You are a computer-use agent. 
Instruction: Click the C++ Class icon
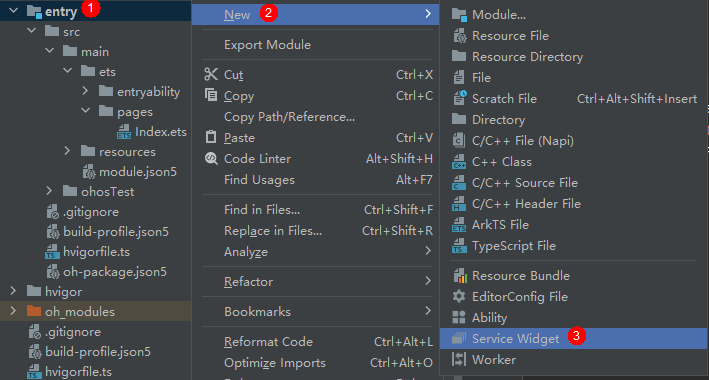pyautogui.click(x=459, y=162)
